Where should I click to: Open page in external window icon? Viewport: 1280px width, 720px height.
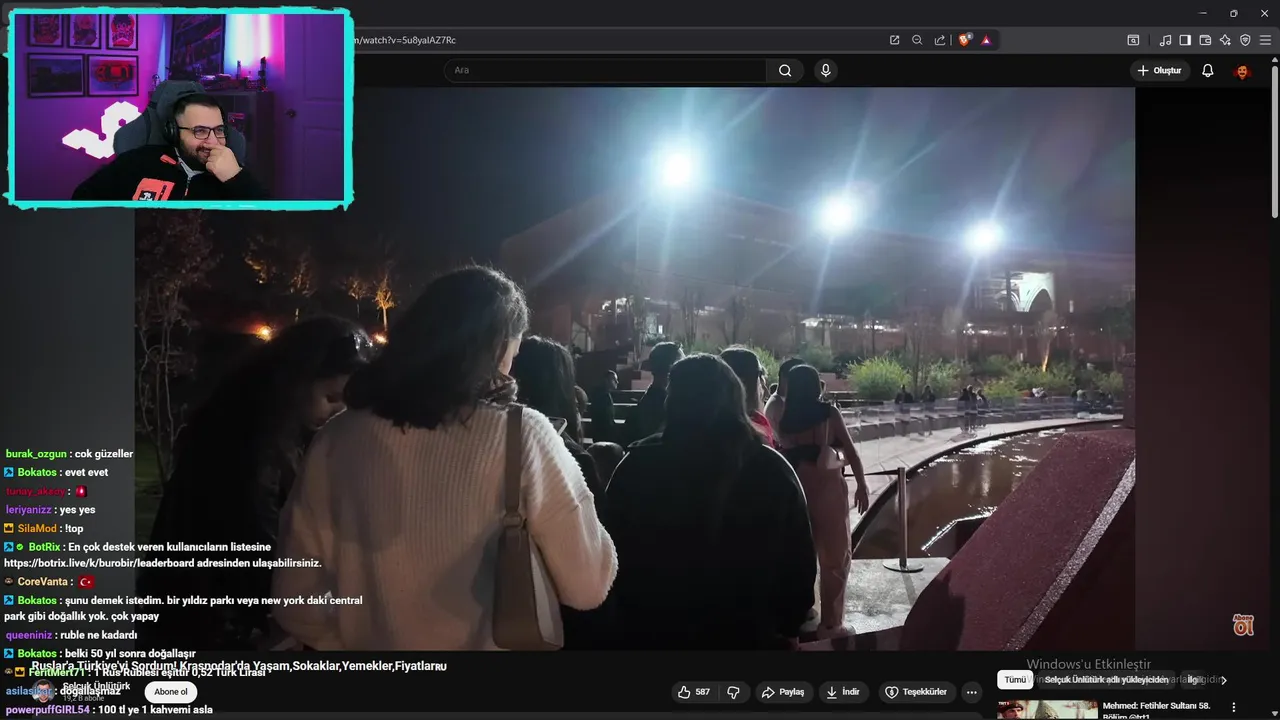pos(895,40)
